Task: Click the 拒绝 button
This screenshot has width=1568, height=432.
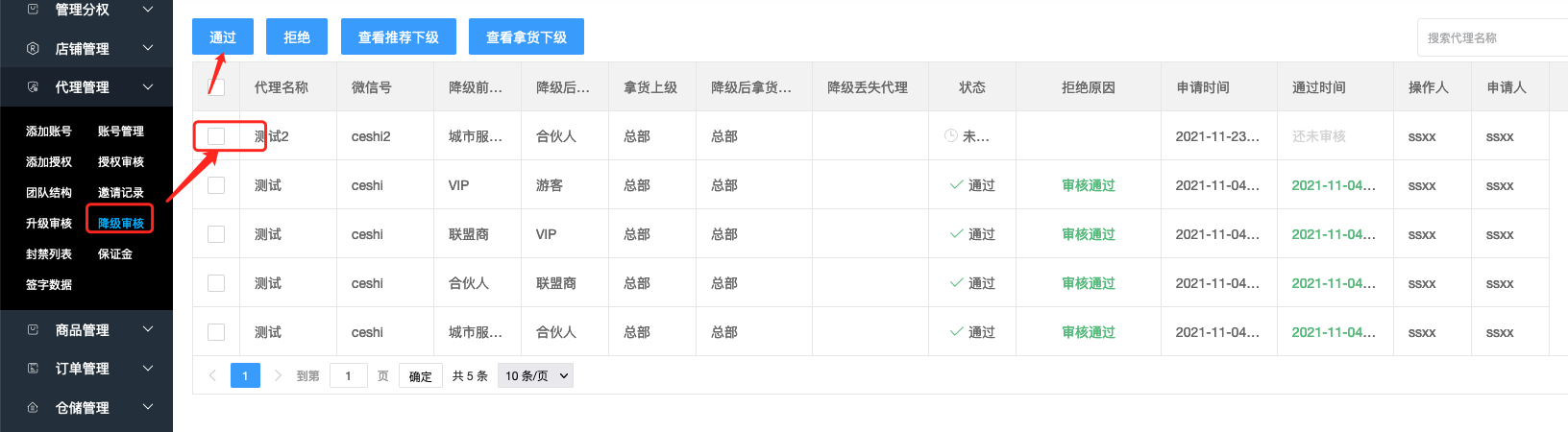Action: 297,36
